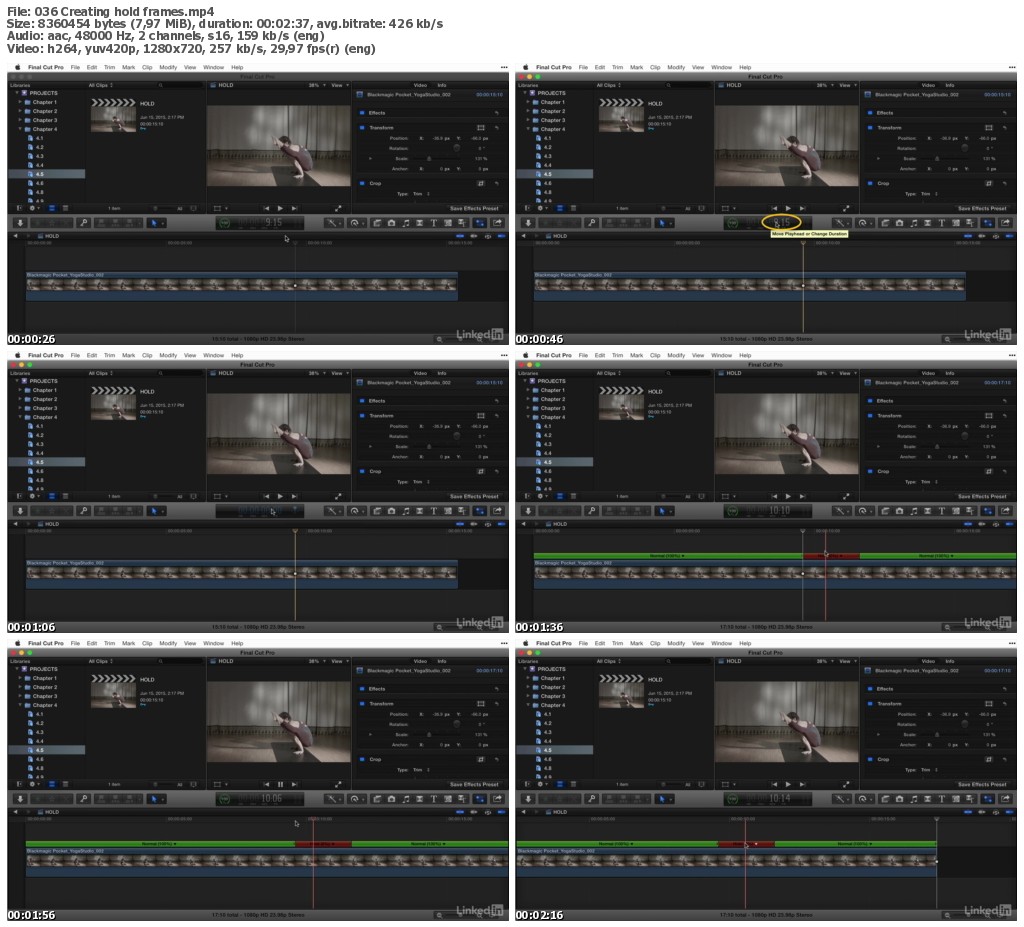Open Themes browser in 00:02:16 frame
1024x927 pixels.
click(970, 799)
